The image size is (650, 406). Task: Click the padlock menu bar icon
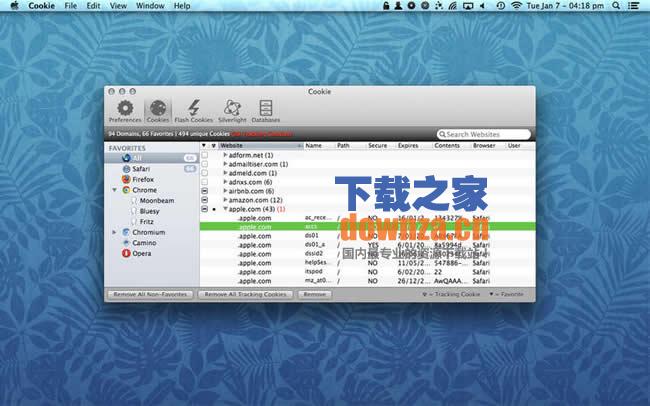386,5
